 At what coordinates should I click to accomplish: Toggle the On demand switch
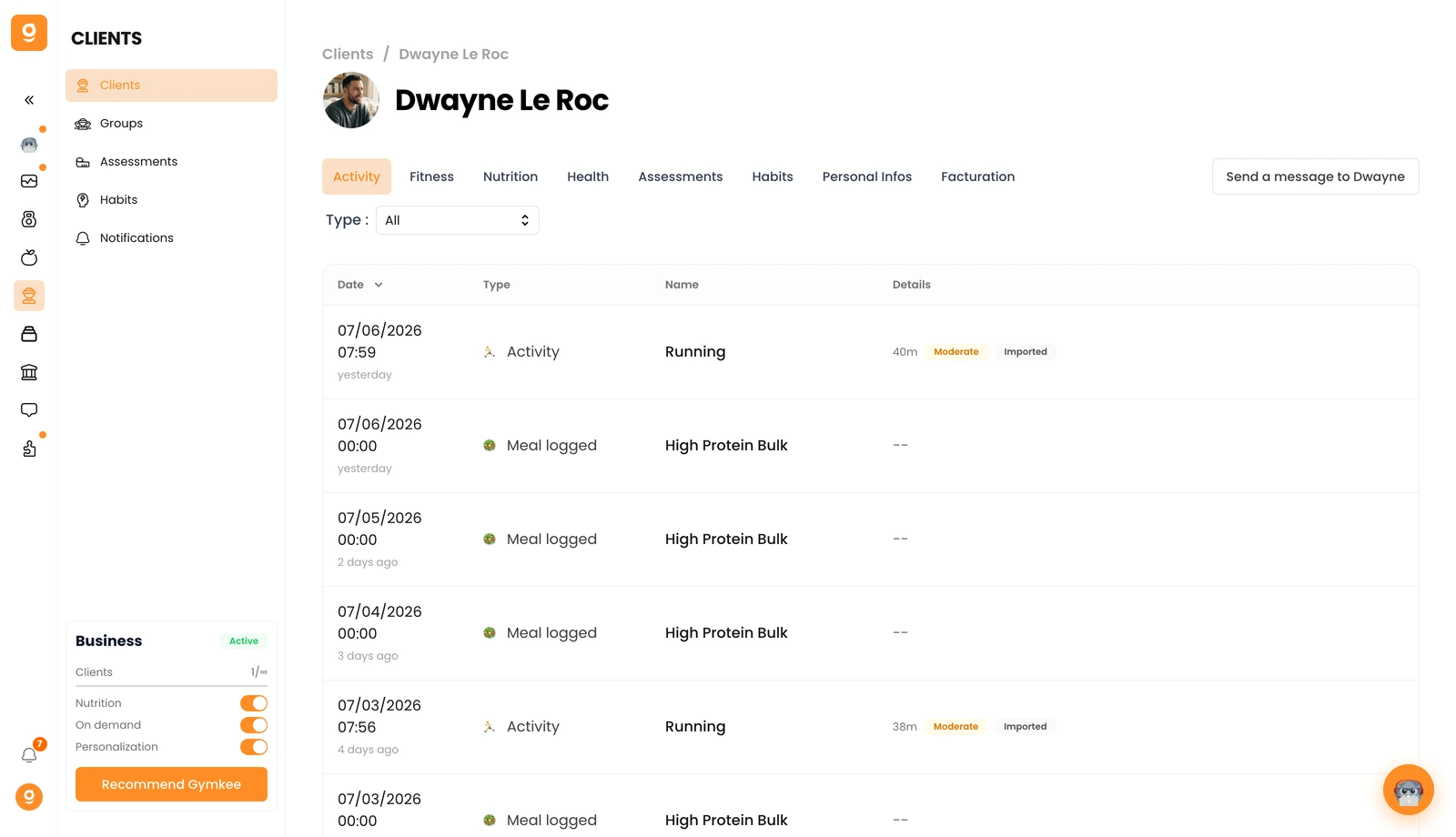(x=254, y=725)
